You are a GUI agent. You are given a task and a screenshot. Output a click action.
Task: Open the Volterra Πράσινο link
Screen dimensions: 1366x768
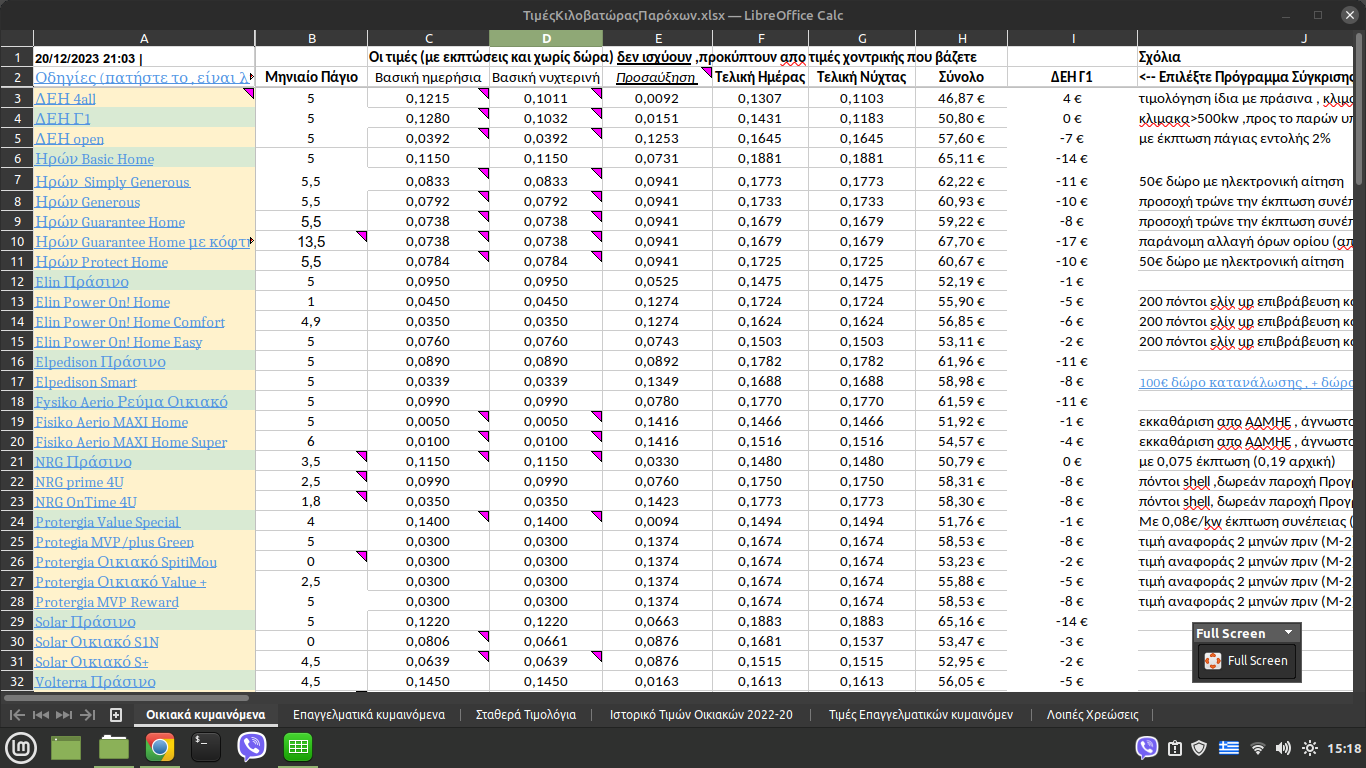95,682
